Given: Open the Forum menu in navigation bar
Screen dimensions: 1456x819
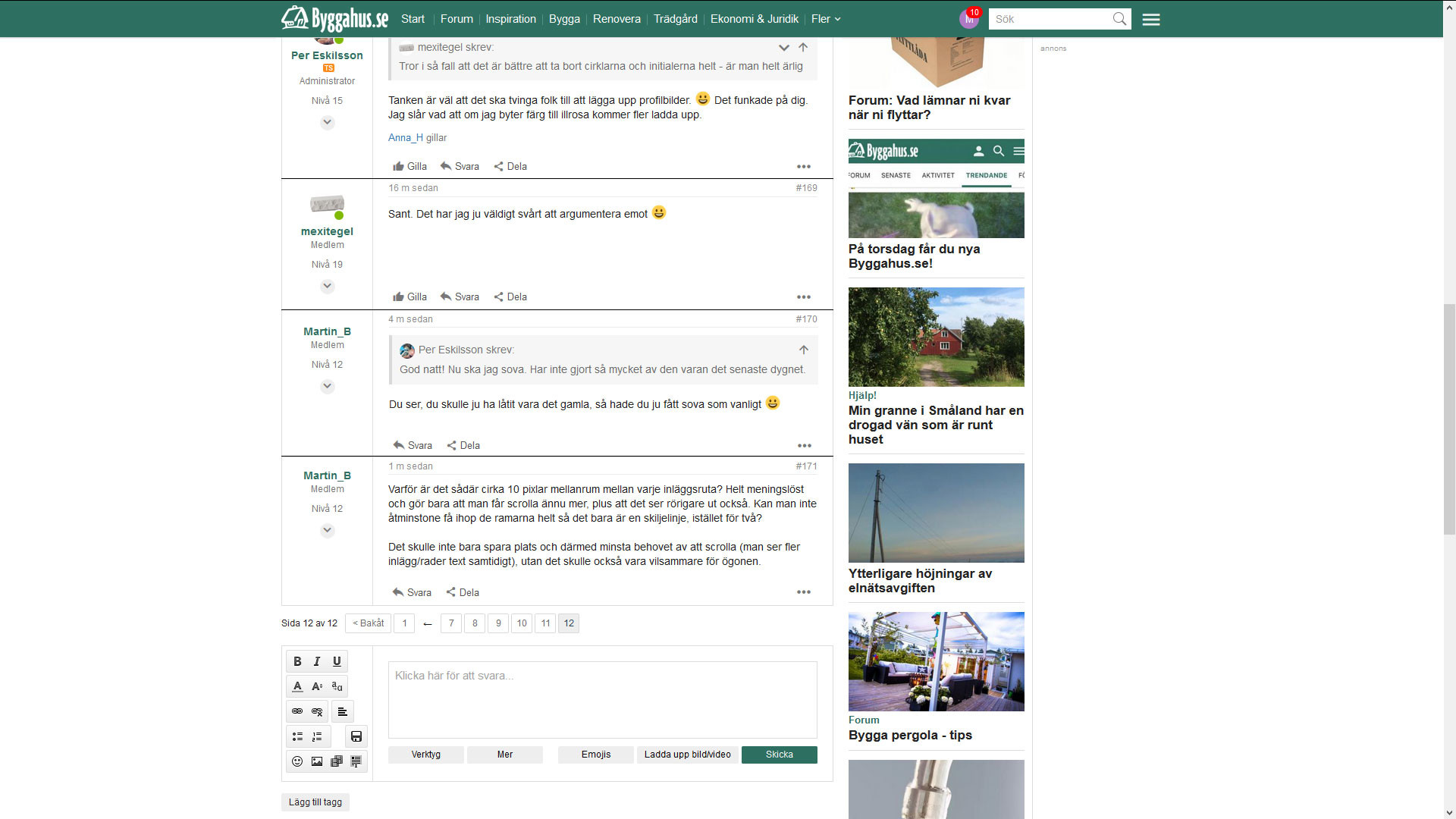Looking at the screenshot, I should [x=457, y=19].
